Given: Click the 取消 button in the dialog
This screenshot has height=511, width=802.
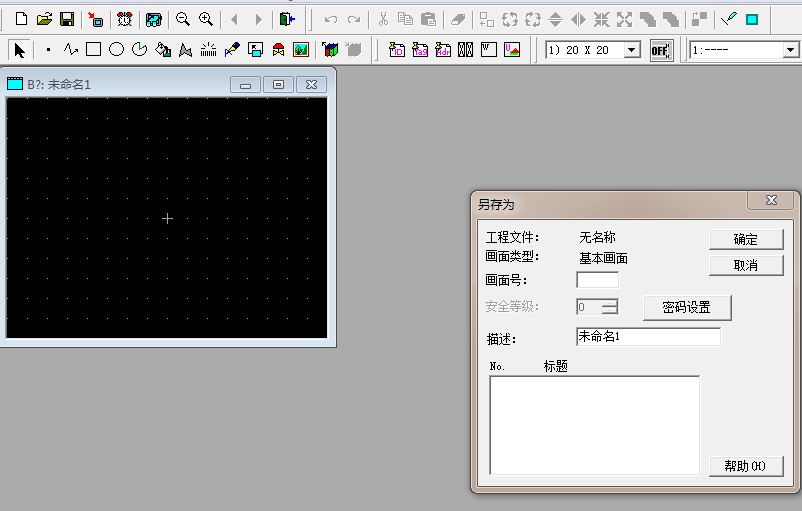Looking at the screenshot, I should (745, 265).
